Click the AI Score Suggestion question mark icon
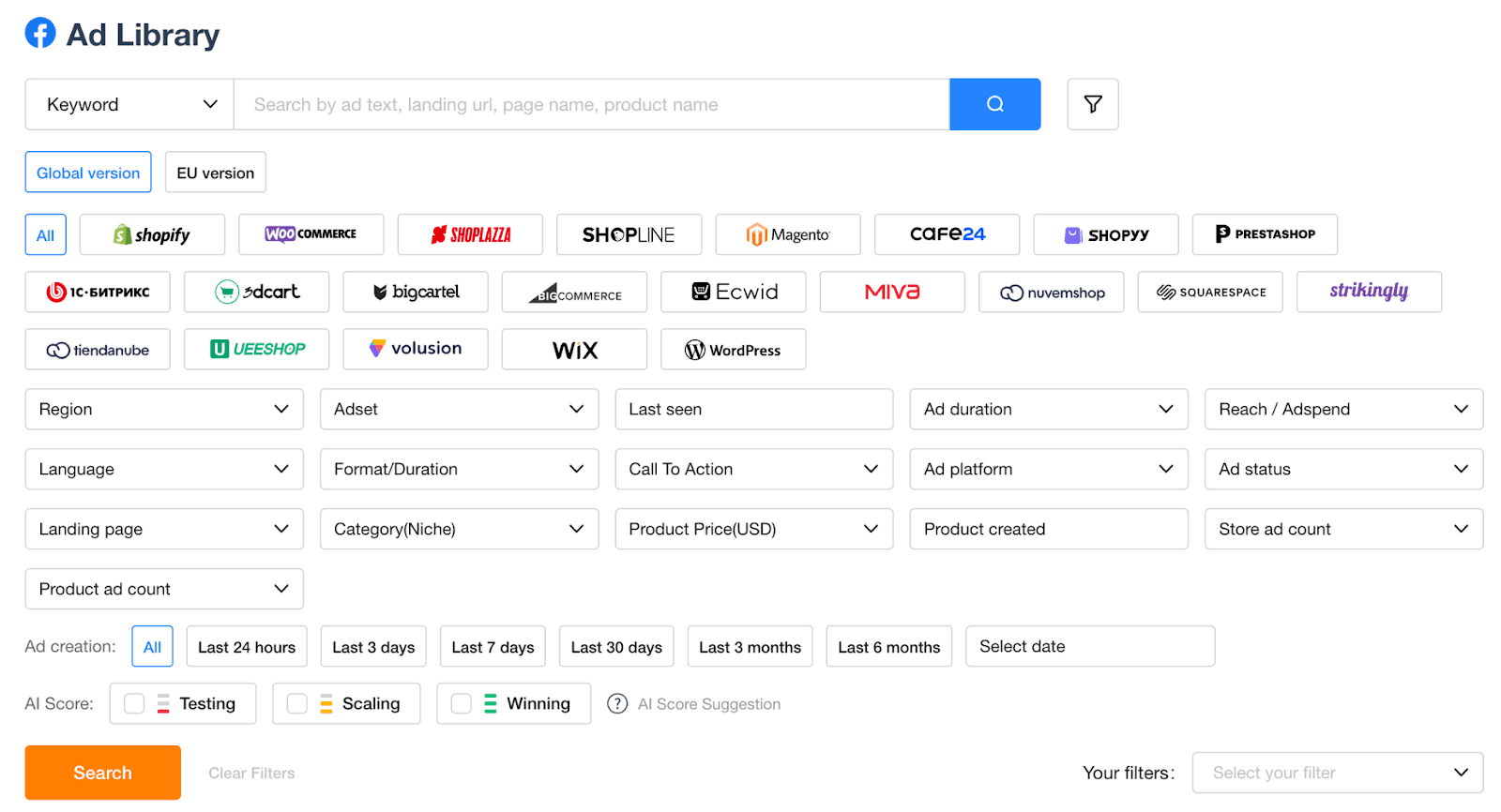This screenshot has height=812, width=1501. (x=617, y=703)
